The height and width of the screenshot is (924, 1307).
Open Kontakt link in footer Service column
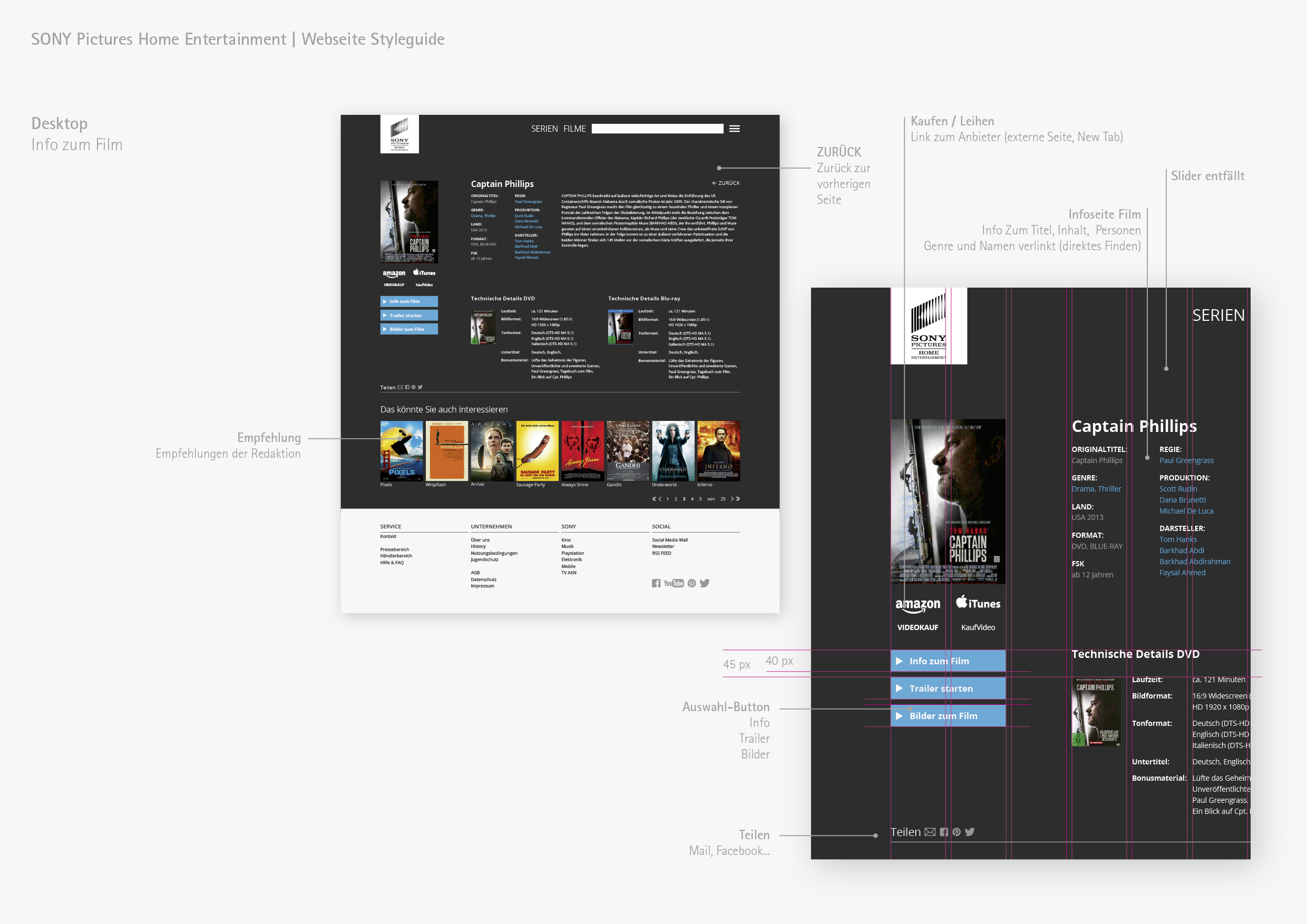coord(388,536)
